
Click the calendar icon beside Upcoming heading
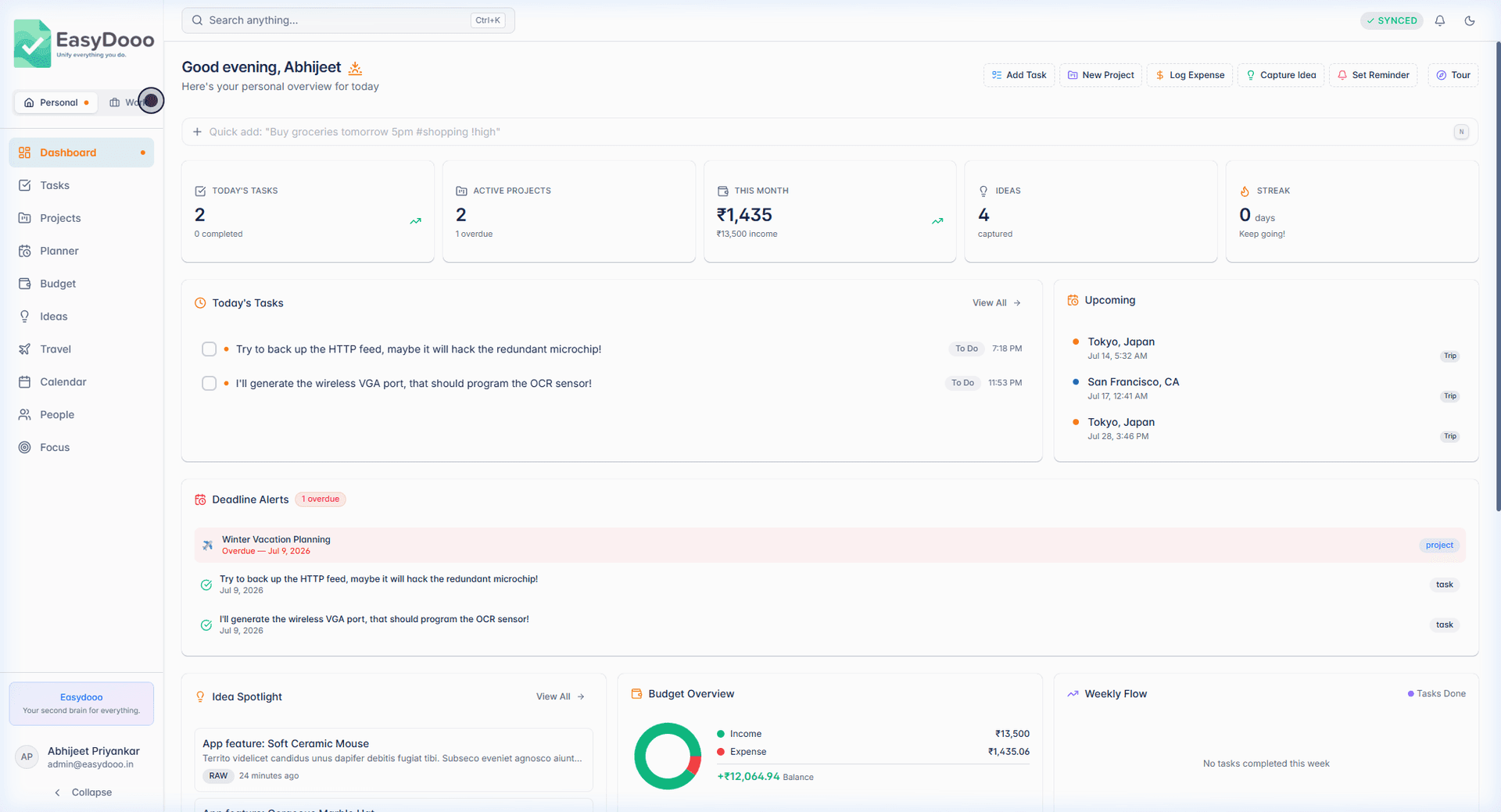tap(1073, 300)
